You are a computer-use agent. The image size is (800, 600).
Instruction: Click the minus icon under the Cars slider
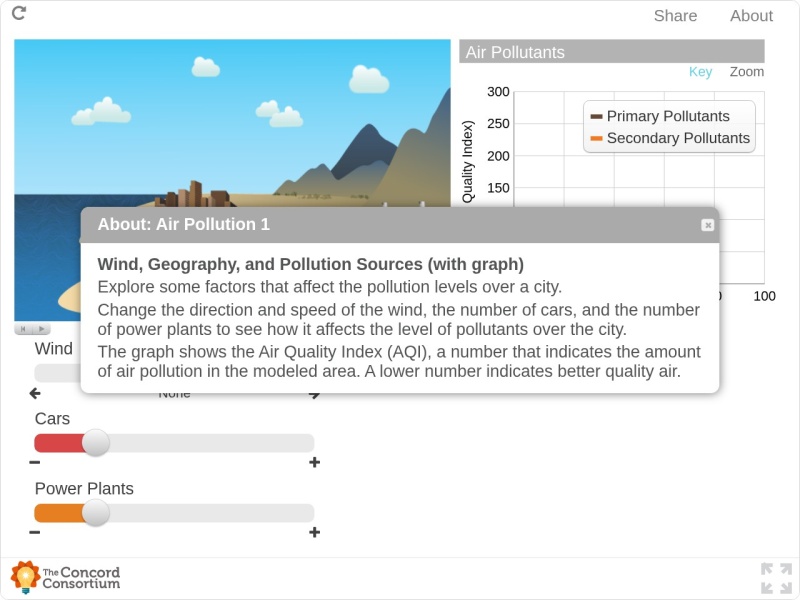(35, 462)
